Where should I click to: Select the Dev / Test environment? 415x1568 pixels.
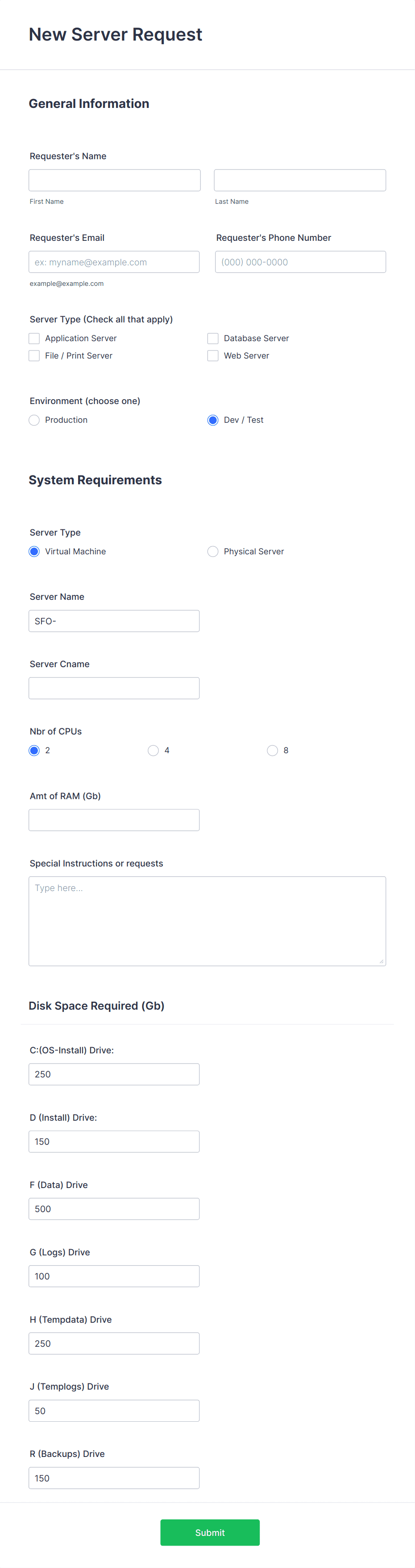click(213, 420)
